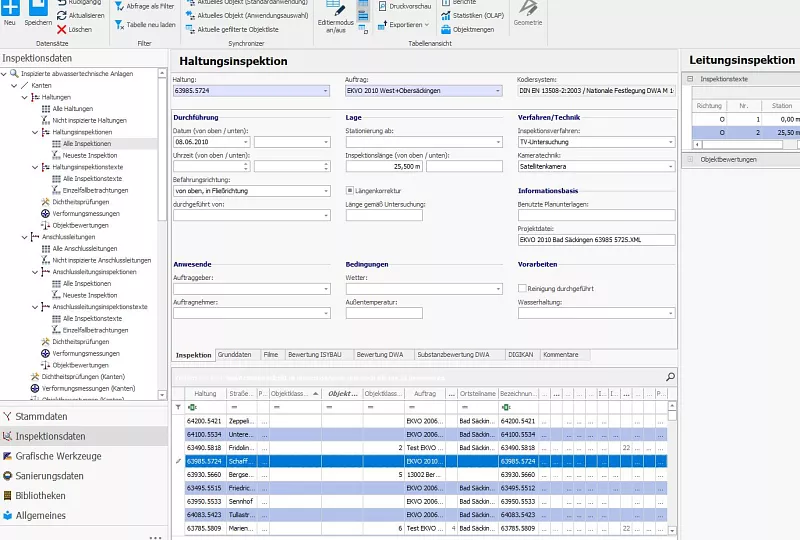Switch to the Bewertung DWA tab
Screen dimensions: 800x540
click(x=380, y=355)
